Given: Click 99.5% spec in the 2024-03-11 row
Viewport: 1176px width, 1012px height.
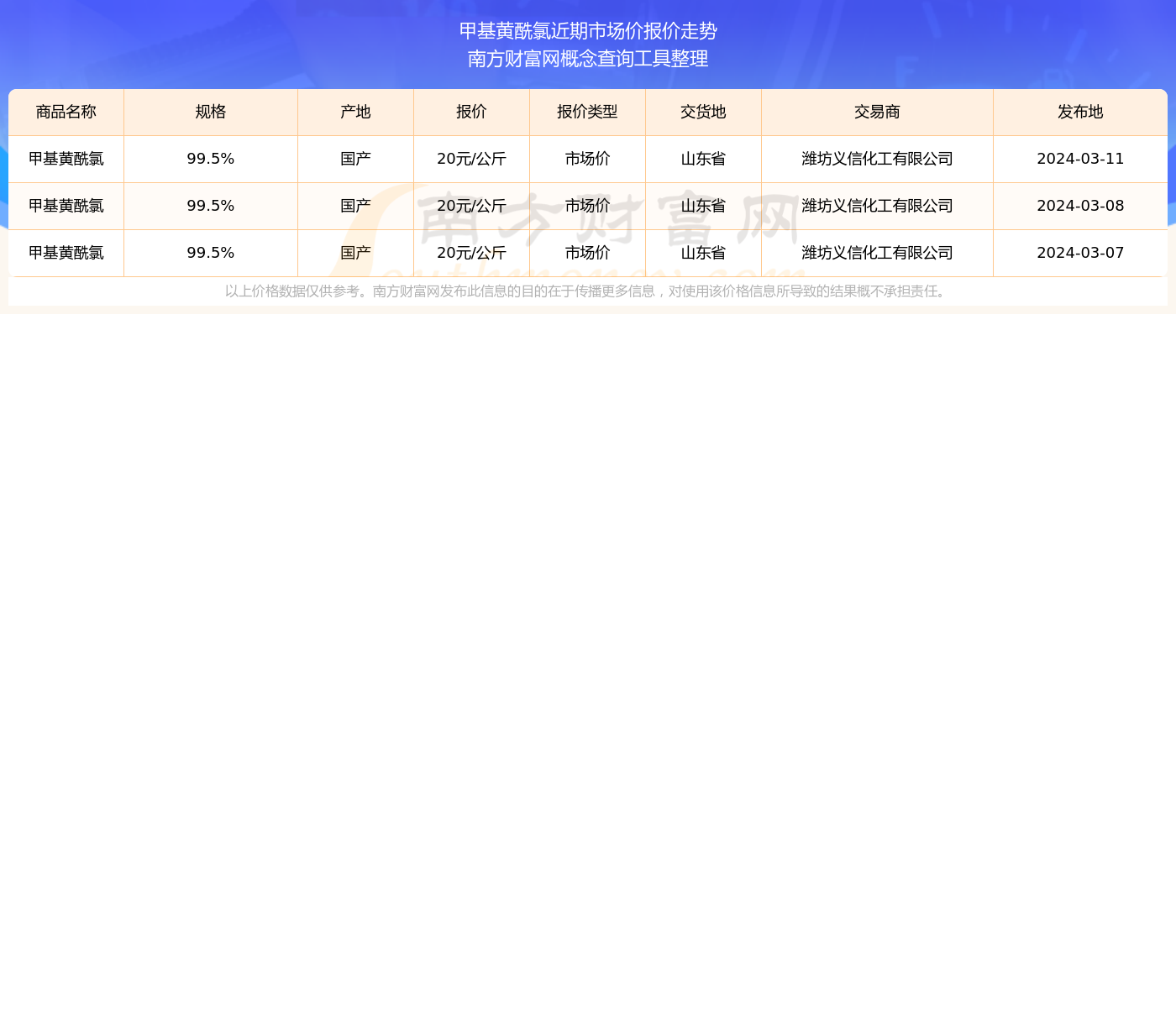Looking at the screenshot, I should (211, 159).
